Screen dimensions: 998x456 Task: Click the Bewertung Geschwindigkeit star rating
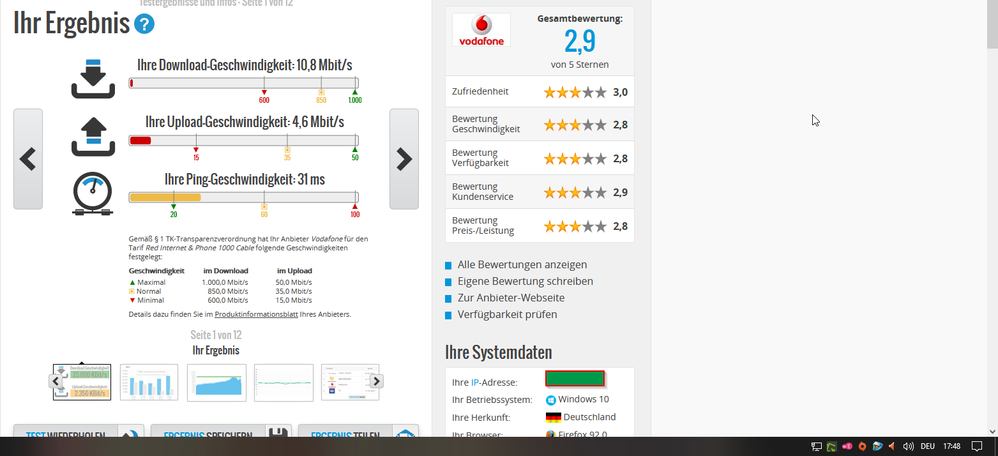pyautogui.click(x=575, y=125)
